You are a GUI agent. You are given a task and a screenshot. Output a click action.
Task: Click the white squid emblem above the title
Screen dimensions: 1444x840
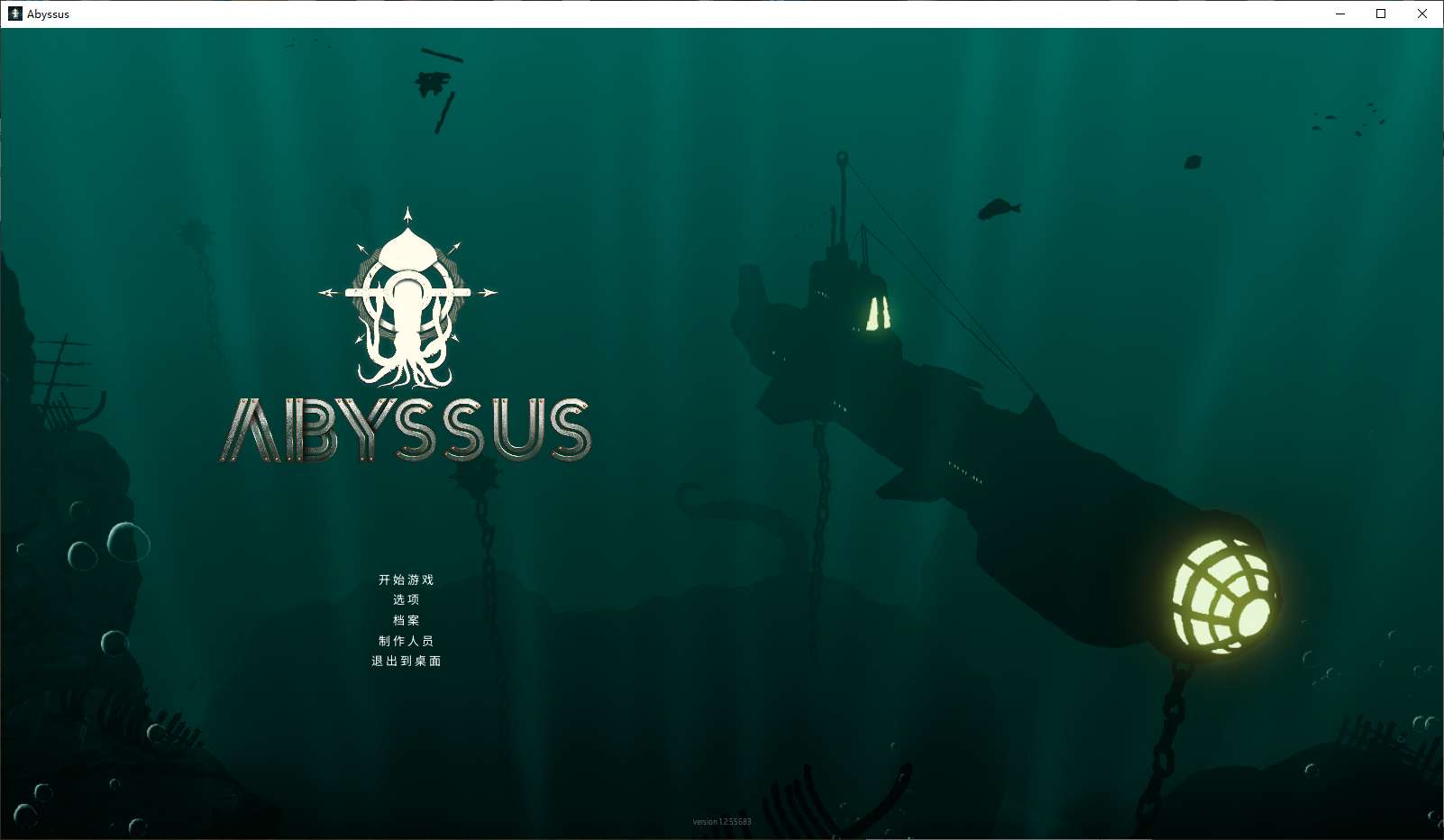(x=407, y=302)
